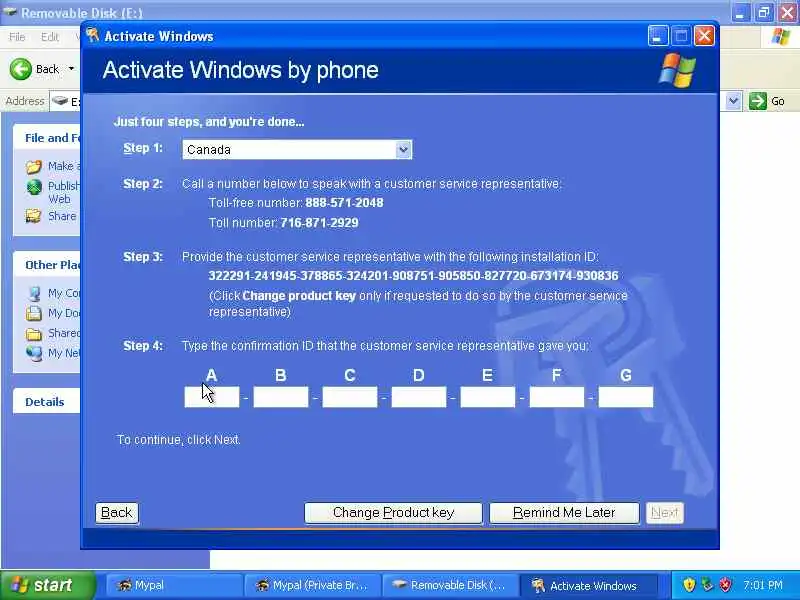Click confirmation ID field D

(x=419, y=397)
